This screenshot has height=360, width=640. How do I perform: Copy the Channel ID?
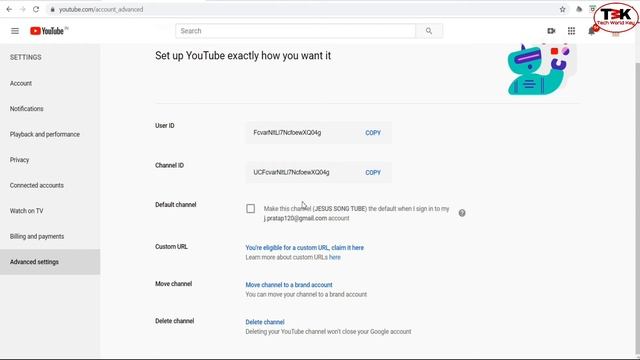click(373, 173)
